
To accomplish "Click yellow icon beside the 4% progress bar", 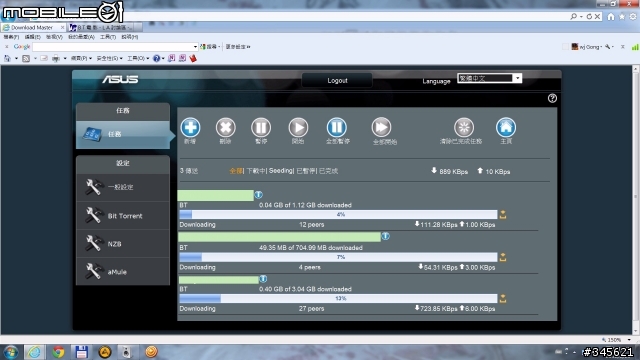I will pos(503,215).
